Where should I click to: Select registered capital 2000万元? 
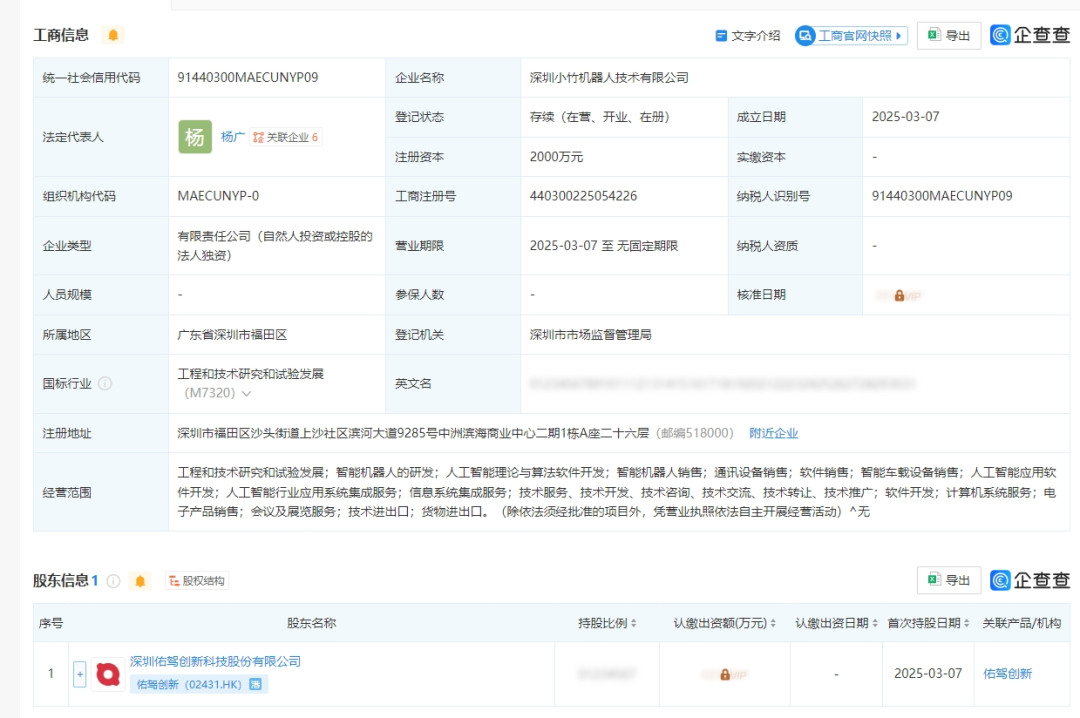[x=556, y=157]
